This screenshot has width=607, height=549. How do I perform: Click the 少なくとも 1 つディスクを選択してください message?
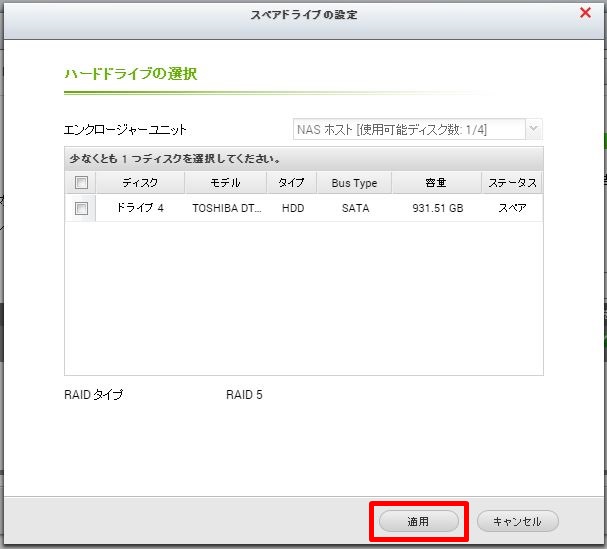(x=175, y=159)
